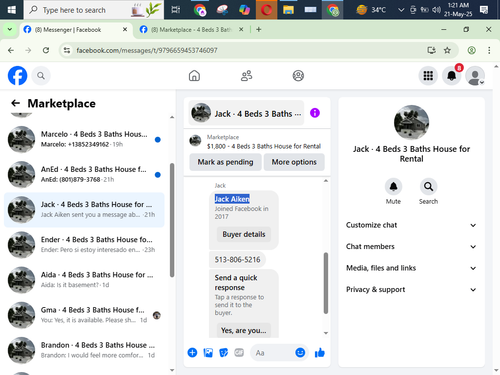The image size is (500, 375).
Task: Expand the Chat members section
Action: click(x=411, y=247)
